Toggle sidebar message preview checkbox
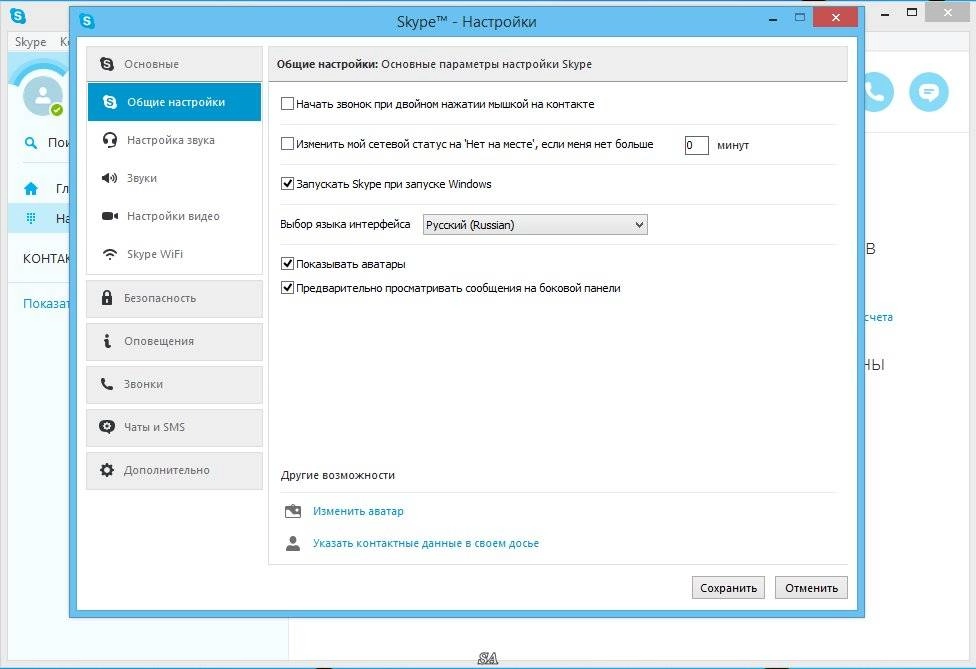 click(287, 288)
